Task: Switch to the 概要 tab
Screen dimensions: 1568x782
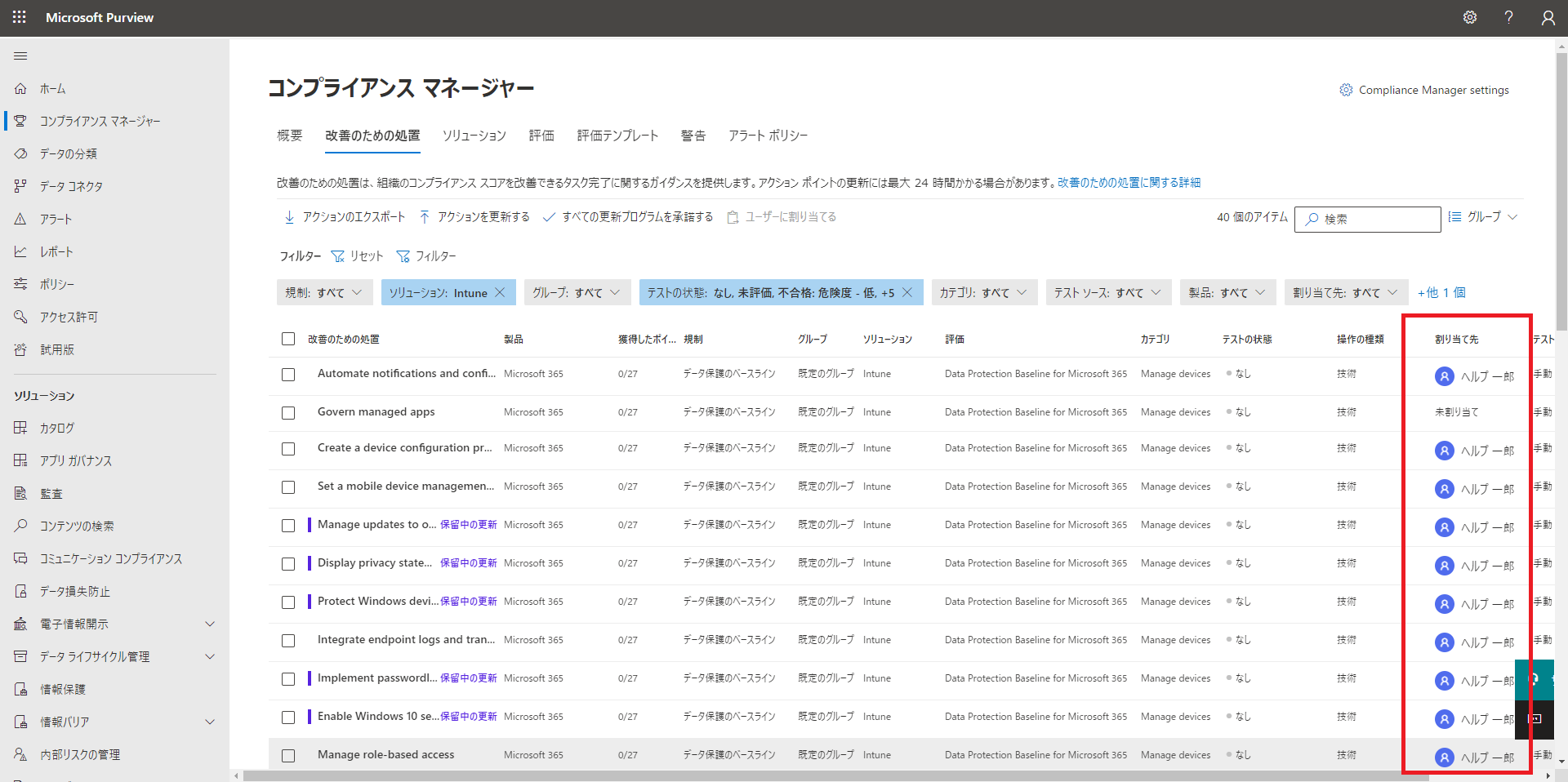Action: 290,136
